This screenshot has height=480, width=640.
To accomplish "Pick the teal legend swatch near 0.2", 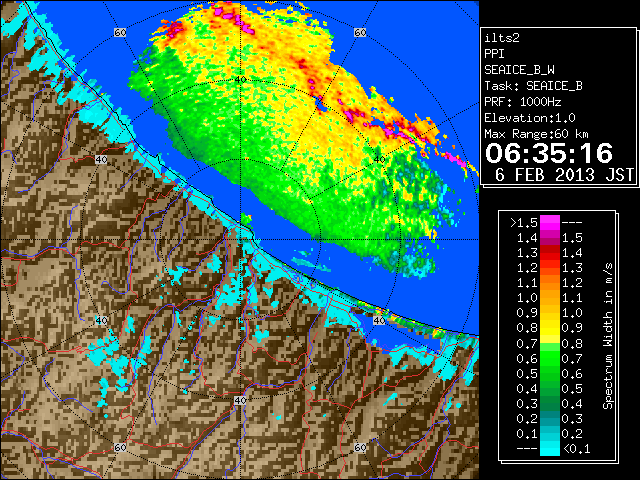I will 550,418.
